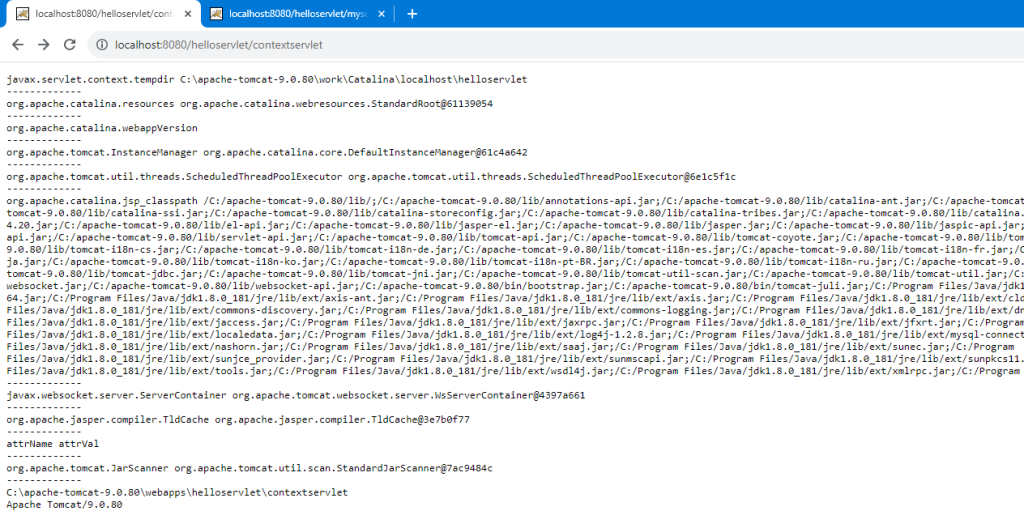Switch to the localhost:8080/helloservlet/mys tab
The width and height of the screenshot is (1024, 528).
(297, 14)
